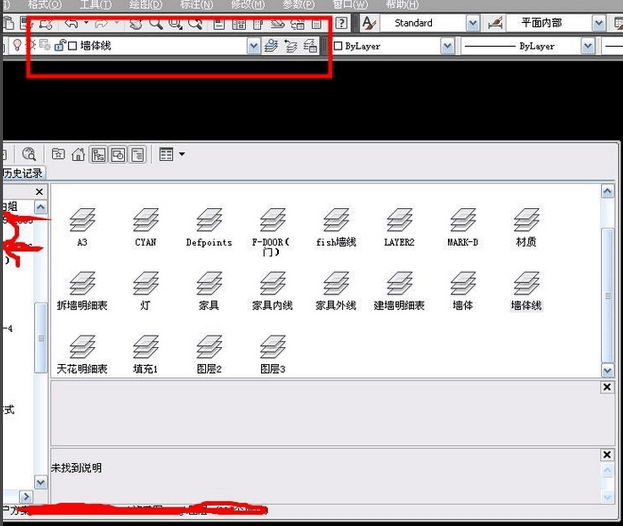Click the Search icon in DesignCenter toolbar

click(29, 154)
